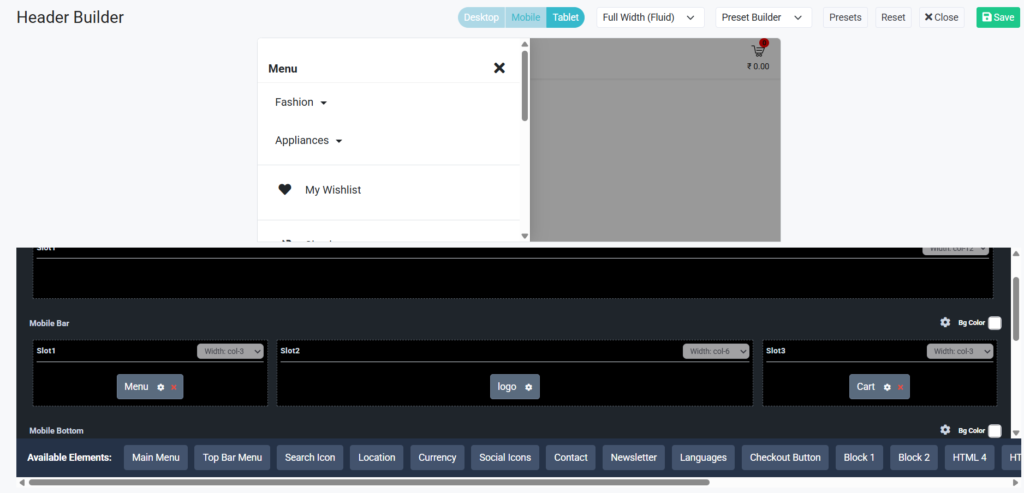Image resolution: width=1024 pixels, height=493 pixels.
Task: Click the heart icon beside My Wishlist
Action: (x=285, y=189)
